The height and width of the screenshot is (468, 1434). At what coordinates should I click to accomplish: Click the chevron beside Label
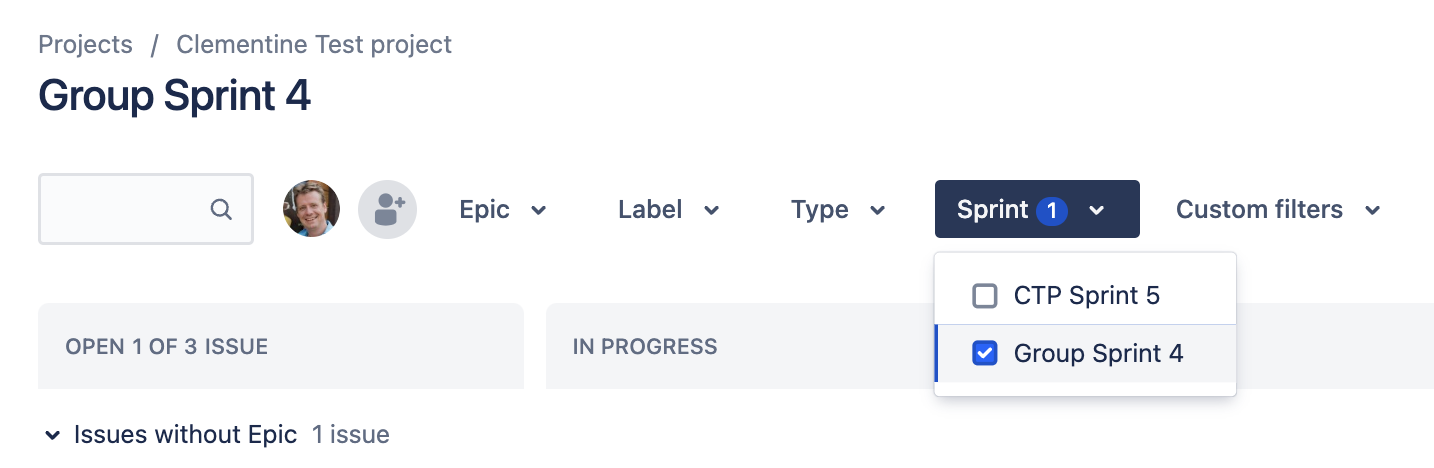click(712, 210)
